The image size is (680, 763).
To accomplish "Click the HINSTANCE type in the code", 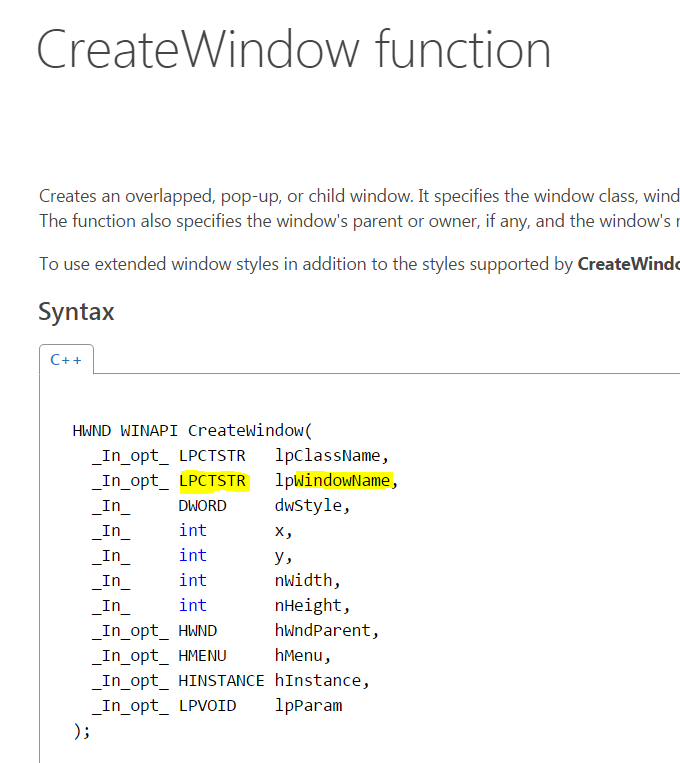I will coord(222,681).
